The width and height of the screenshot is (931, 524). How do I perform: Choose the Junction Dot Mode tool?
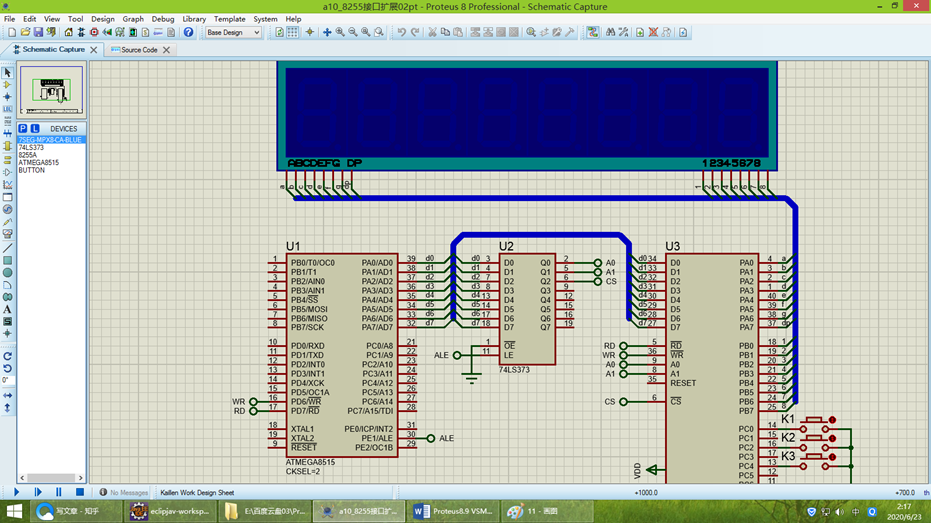click(x=7, y=97)
